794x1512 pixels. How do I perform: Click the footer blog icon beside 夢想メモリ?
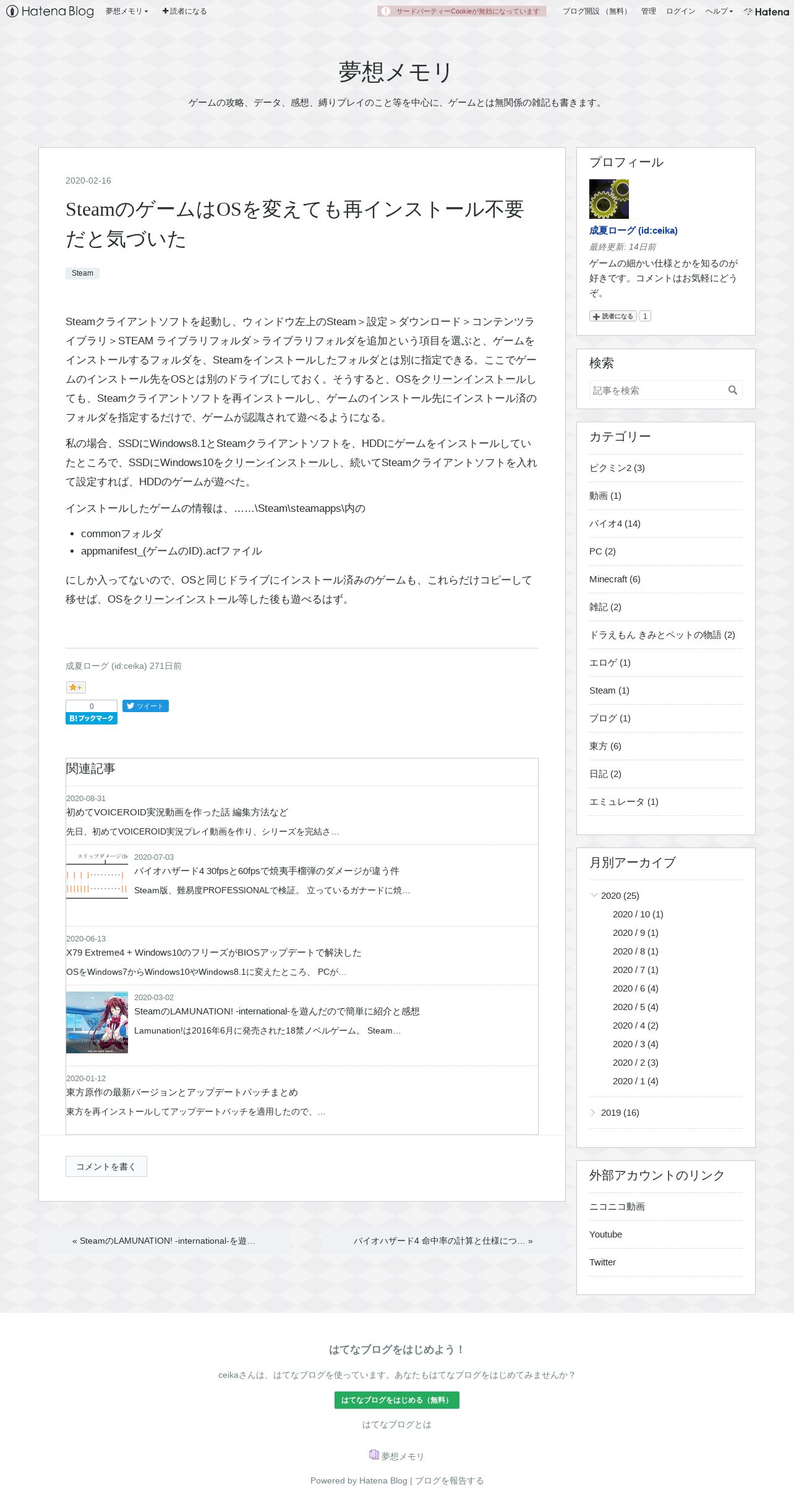(374, 1455)
